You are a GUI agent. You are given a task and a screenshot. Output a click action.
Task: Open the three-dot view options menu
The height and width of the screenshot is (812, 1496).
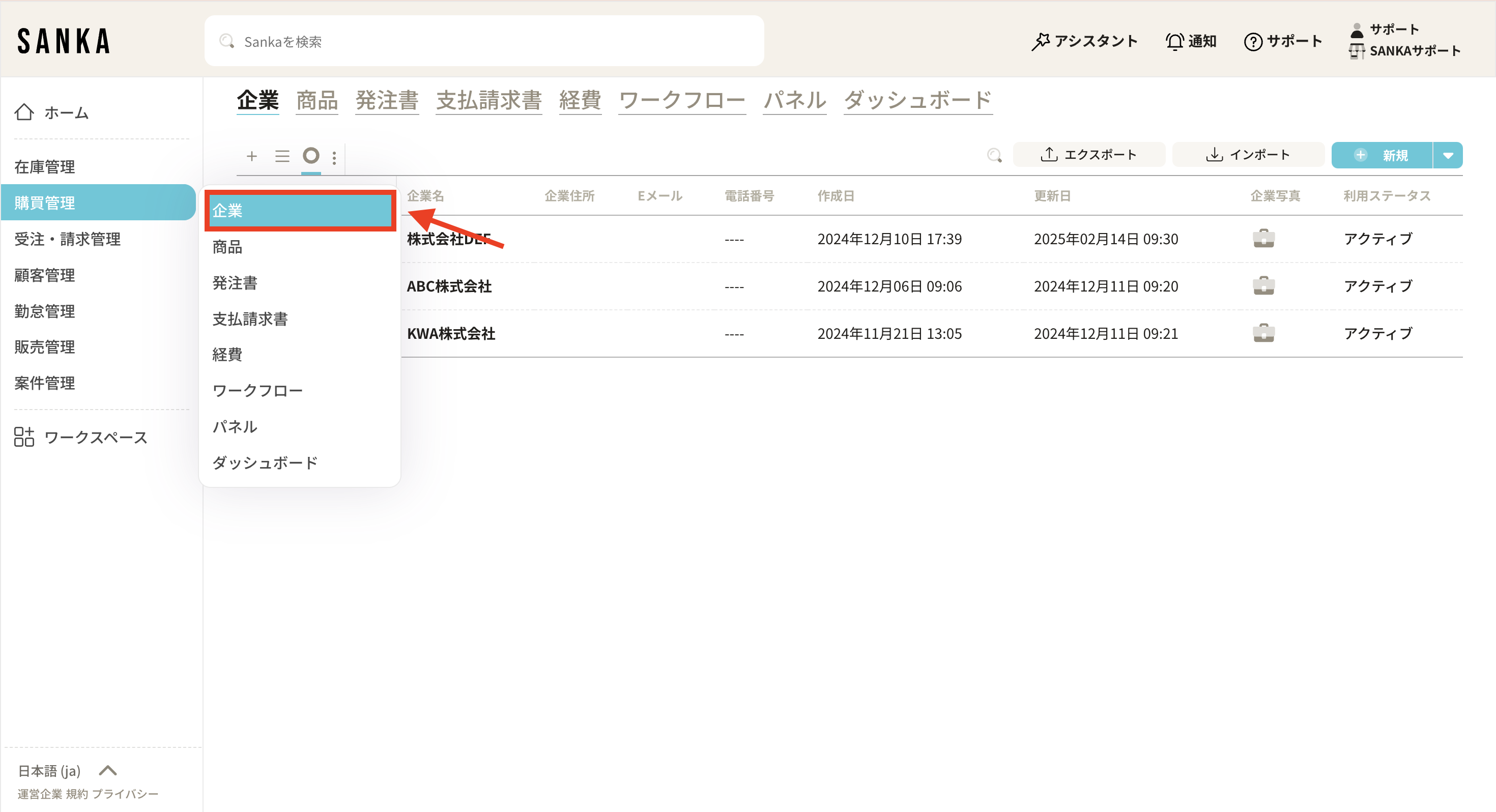[334, 157]
